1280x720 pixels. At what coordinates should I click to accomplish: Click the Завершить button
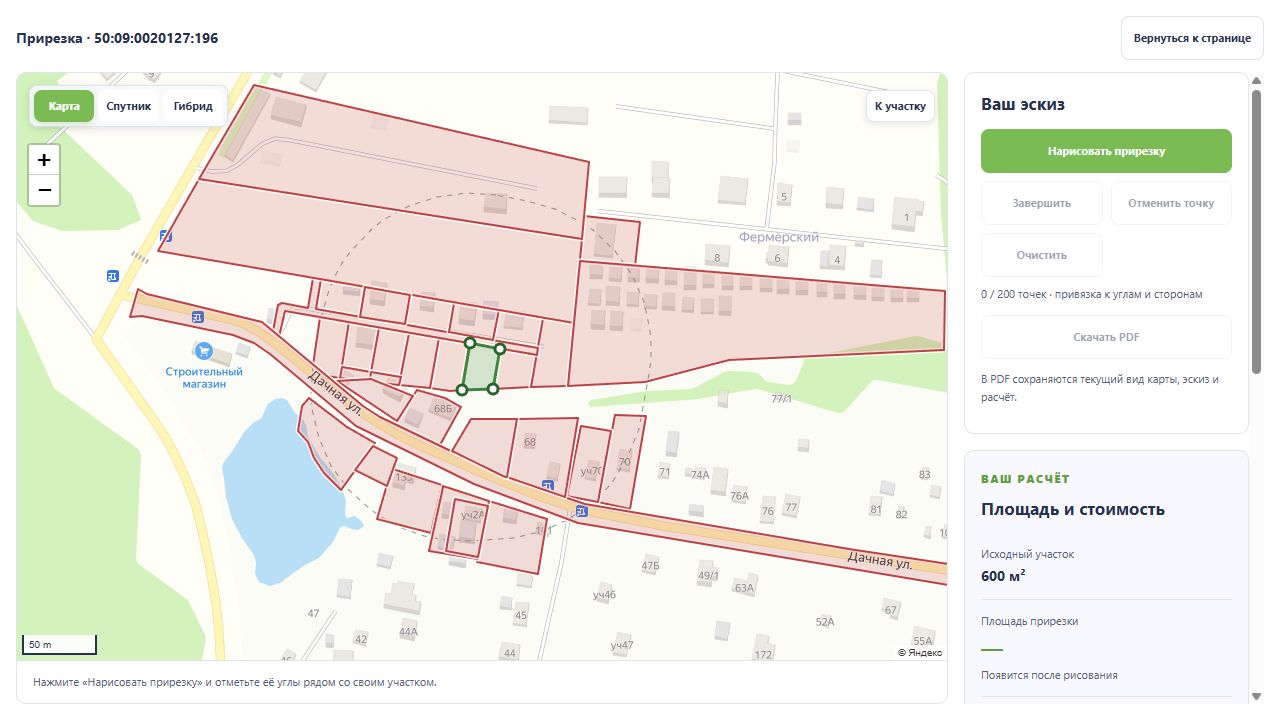(1042, 203)
